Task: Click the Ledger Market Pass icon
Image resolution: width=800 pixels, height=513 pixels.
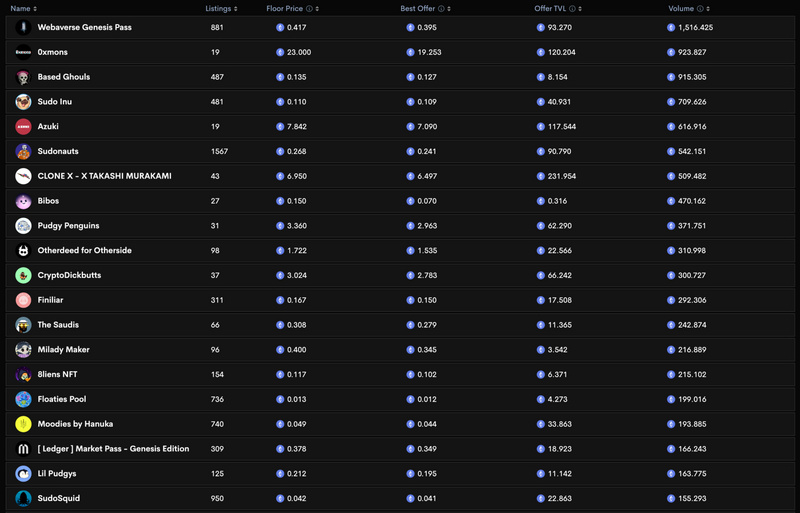Action: [23, 449]
